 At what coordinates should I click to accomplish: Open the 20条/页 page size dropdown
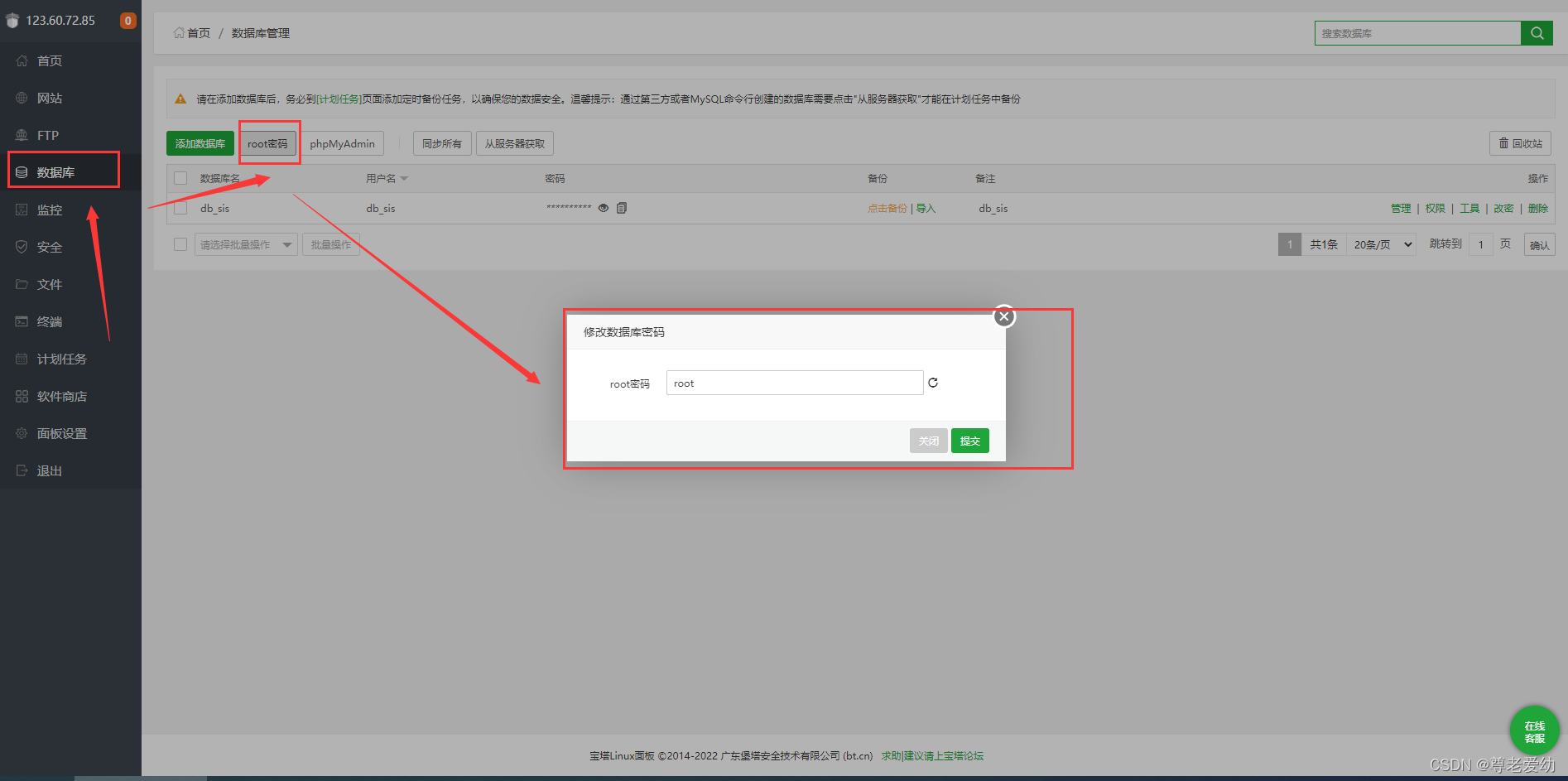point(1381,244)
